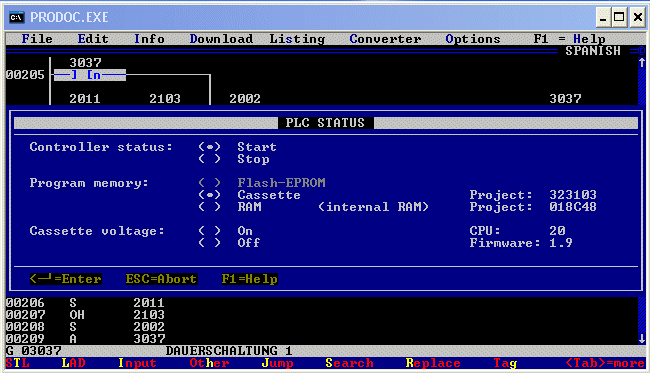Select Flash-EPROM program memory option
Screen dimensions: 650x373
(x=210, y=183)
